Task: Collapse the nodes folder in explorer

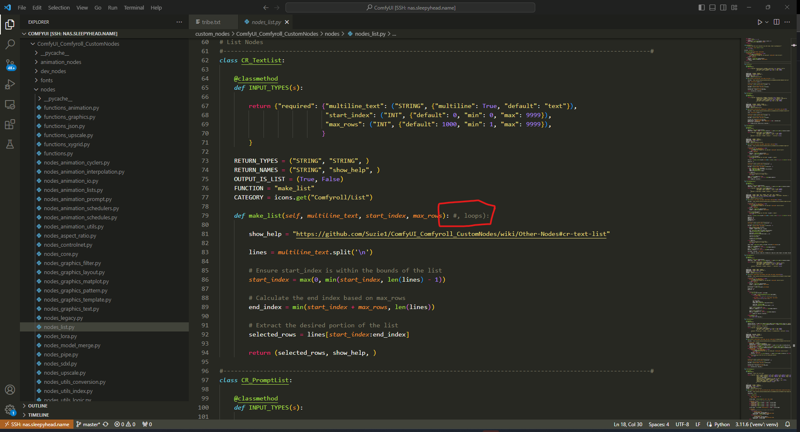Action: tap(47, 90)
